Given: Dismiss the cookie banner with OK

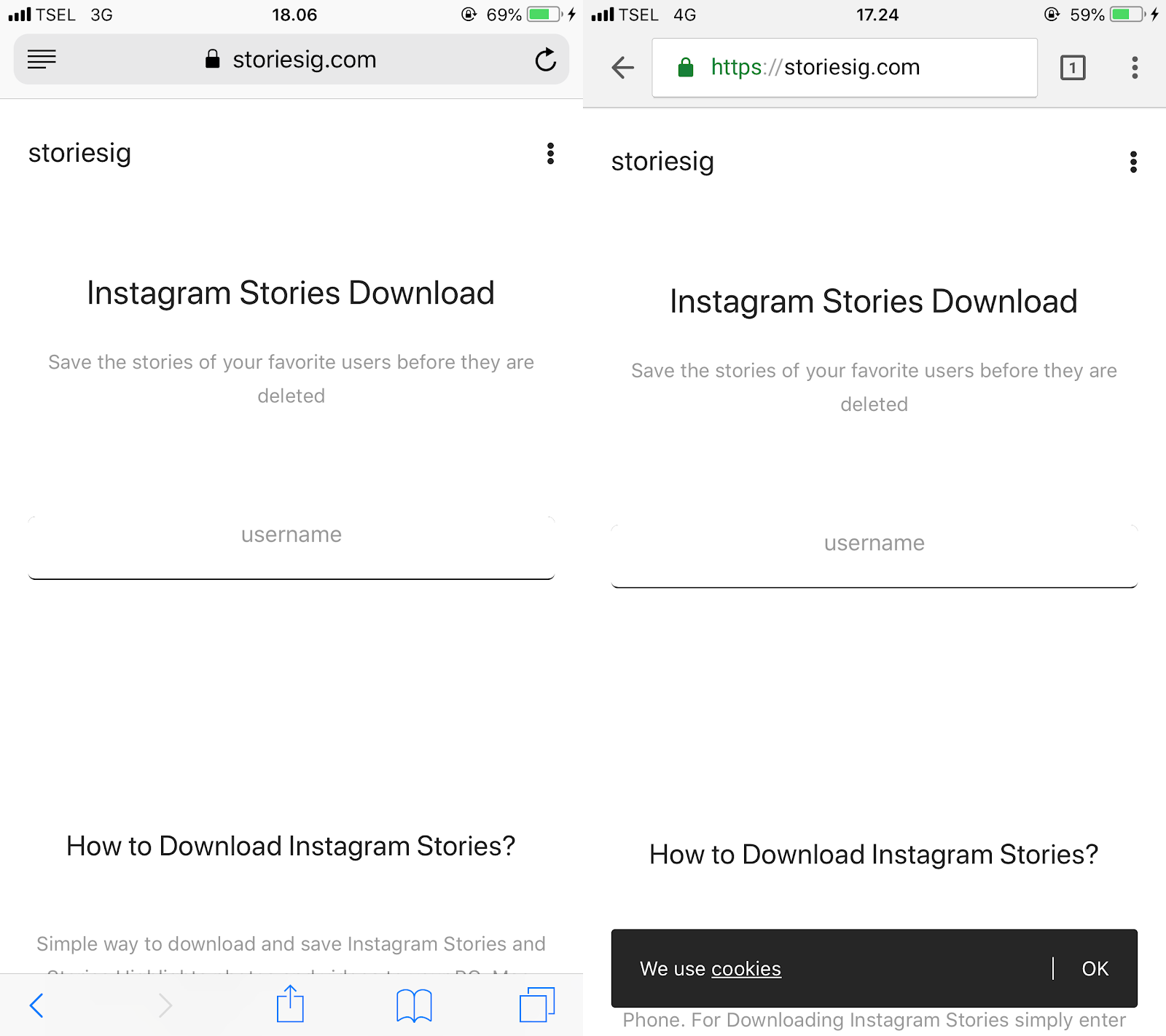Looking at the screenshot, I should 1095,969.
